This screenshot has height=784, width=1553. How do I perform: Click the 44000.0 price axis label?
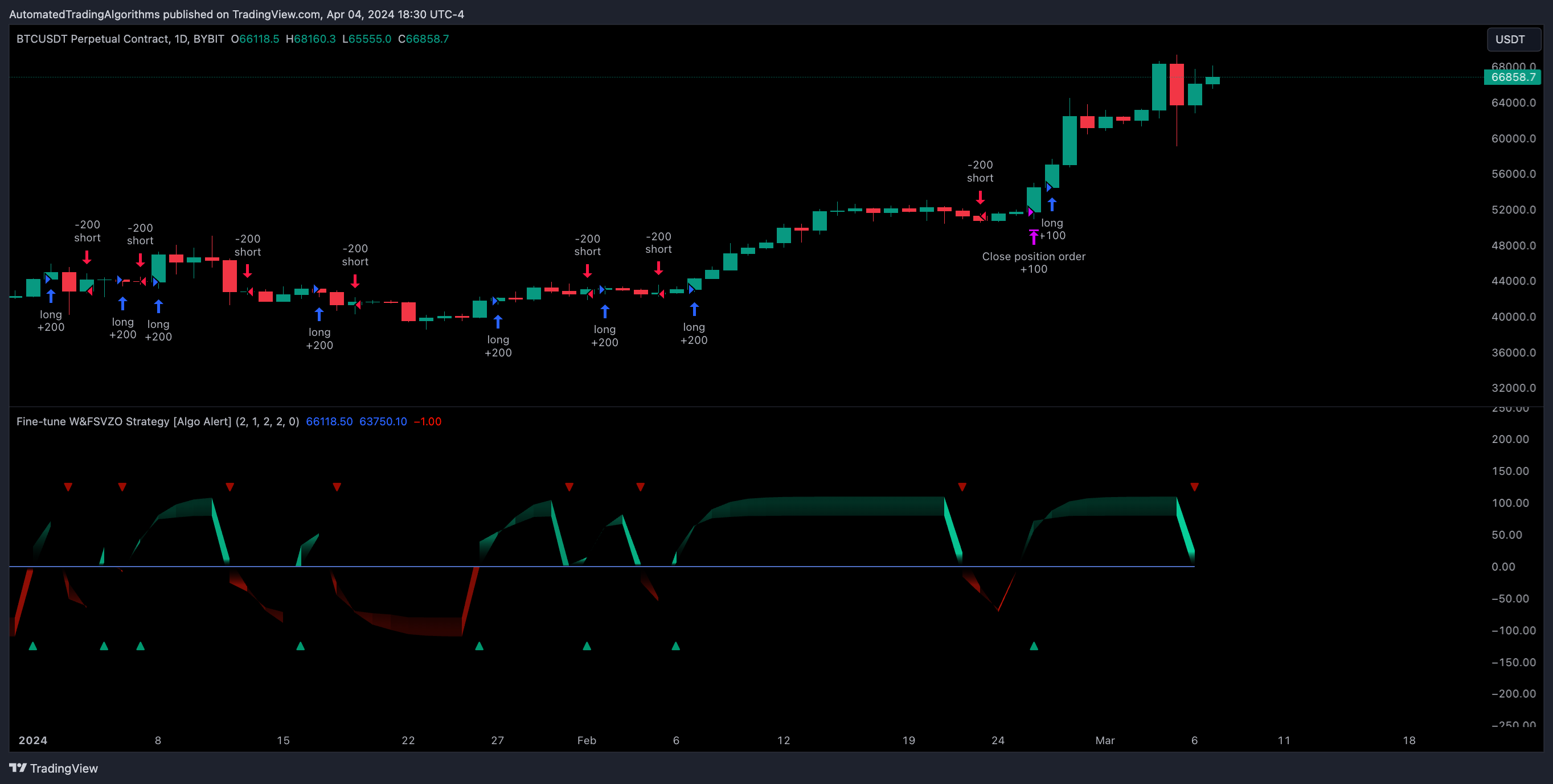(x=1513, y=281)
